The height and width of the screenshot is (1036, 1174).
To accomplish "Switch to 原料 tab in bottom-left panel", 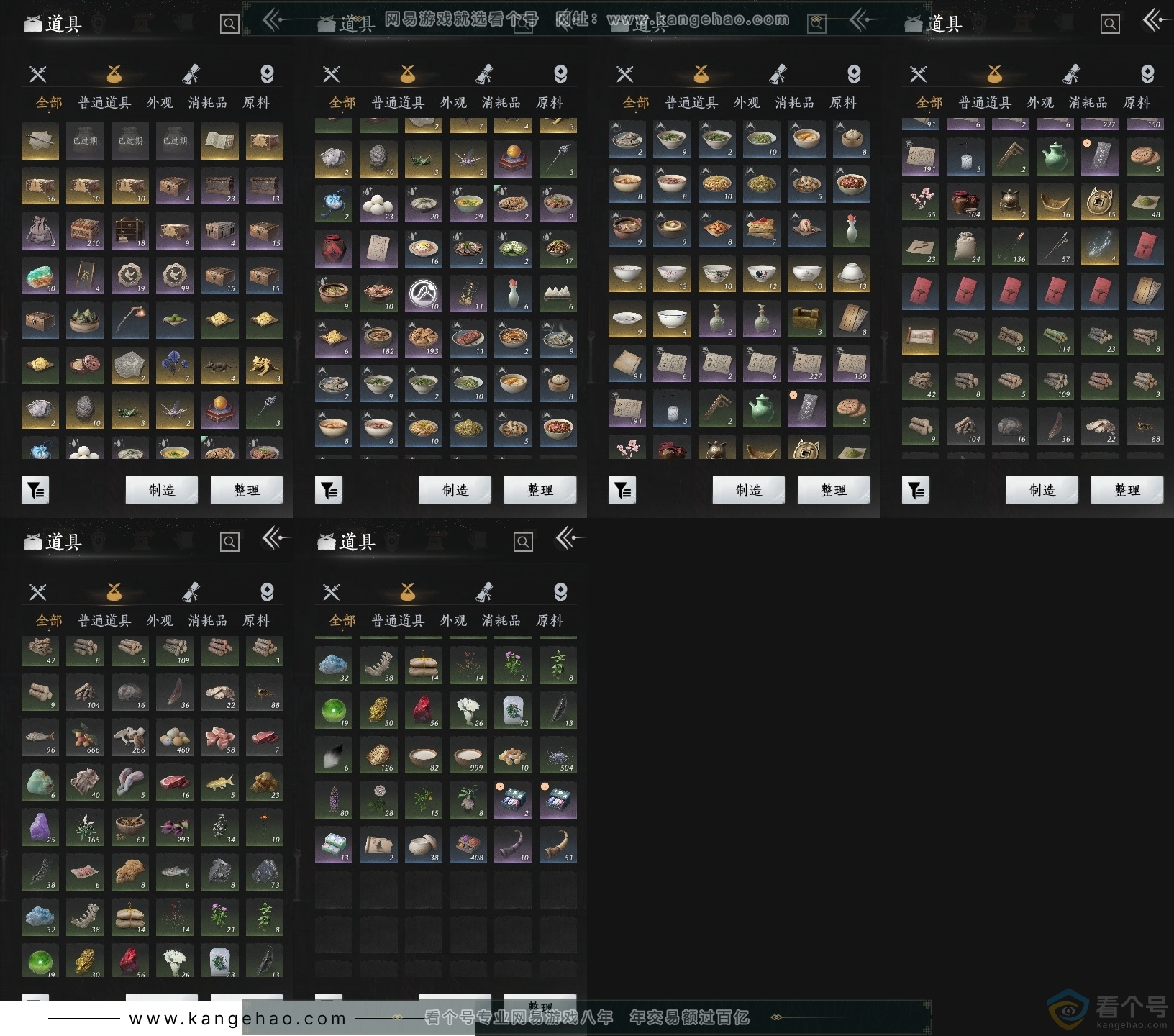I will click(256, 621).
